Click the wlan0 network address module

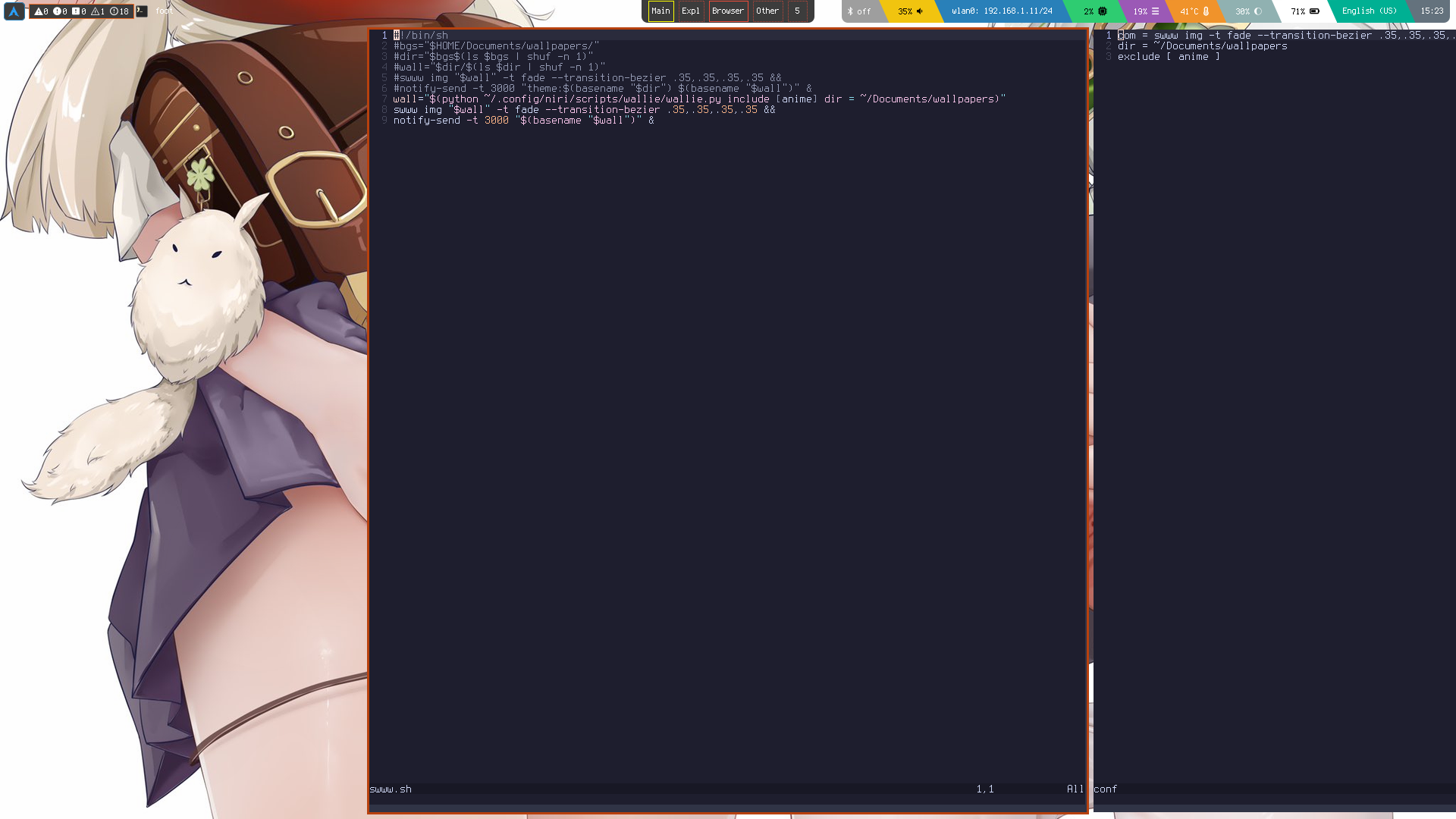1002,11
